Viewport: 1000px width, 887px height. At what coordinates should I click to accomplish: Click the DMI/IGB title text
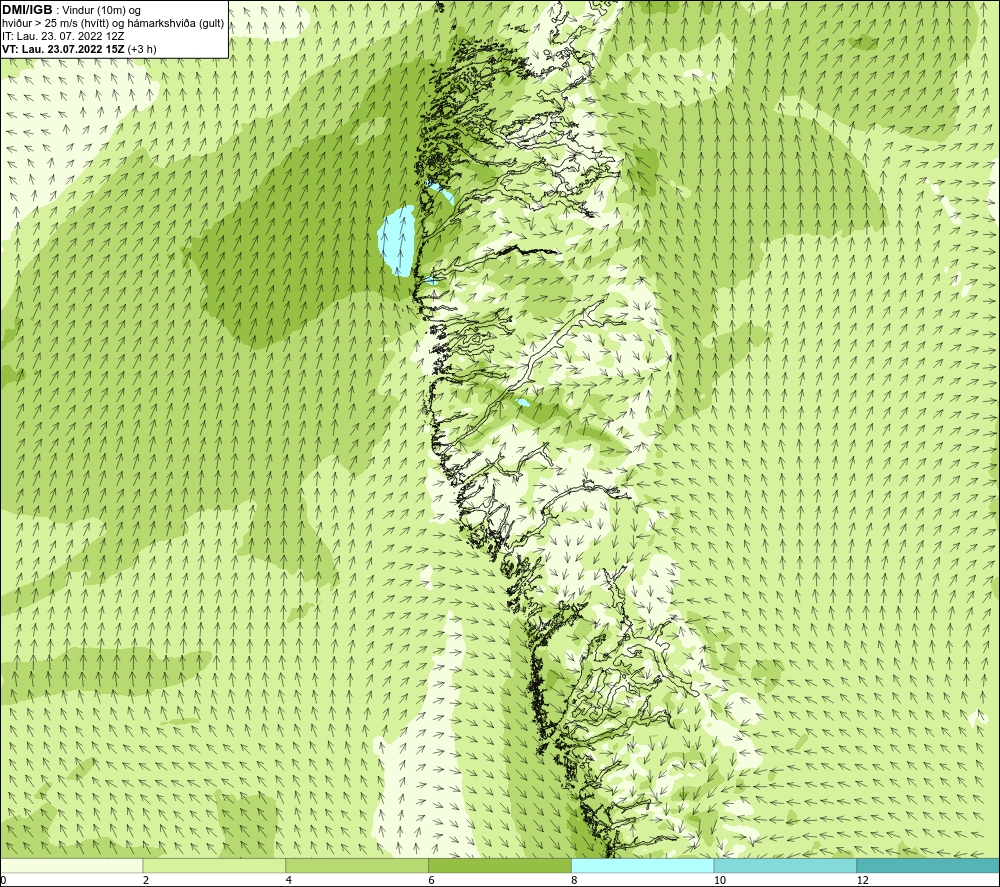coord(27,10)
